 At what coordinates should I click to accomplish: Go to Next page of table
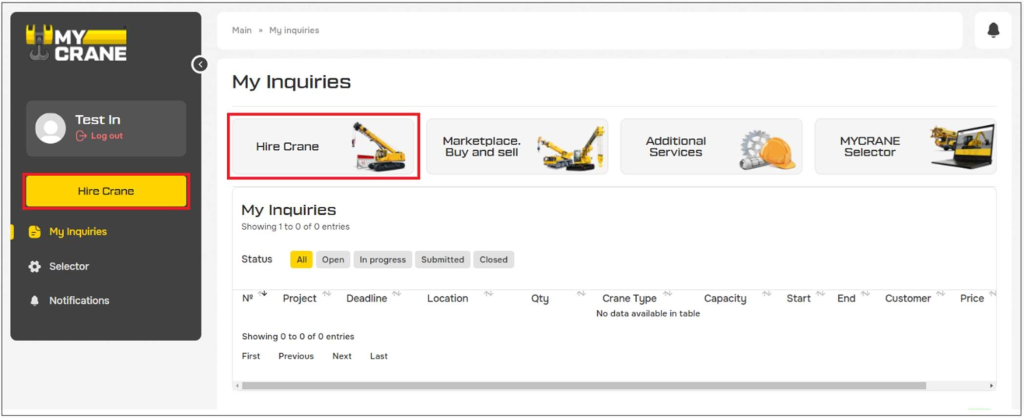[x=342, y=356]
